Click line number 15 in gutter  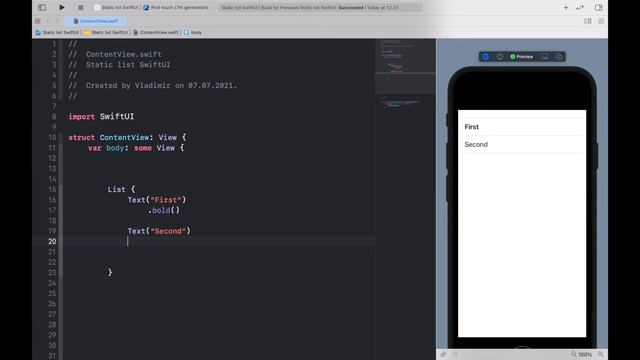pos(52,189)
